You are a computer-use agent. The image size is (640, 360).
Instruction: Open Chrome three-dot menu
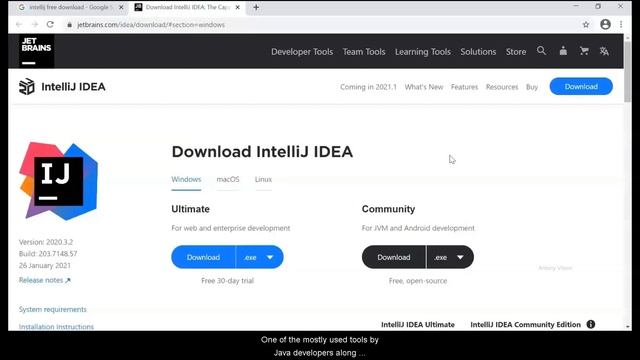coord(621,24)
